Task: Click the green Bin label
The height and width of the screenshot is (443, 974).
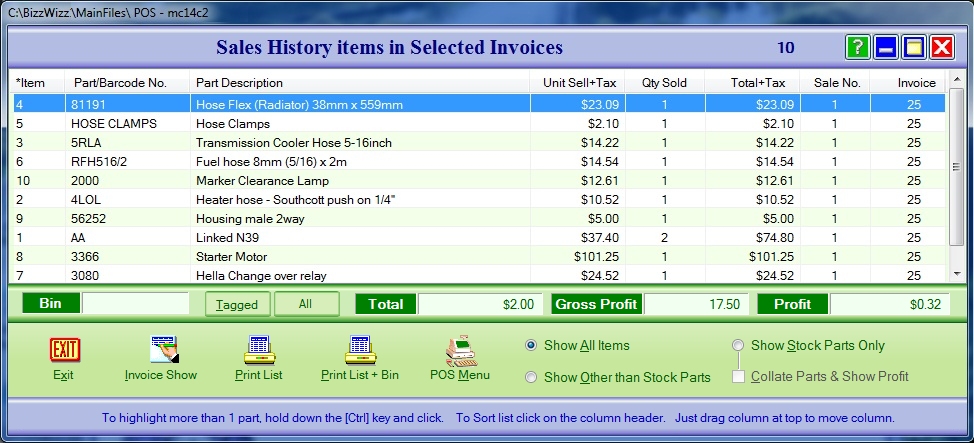Action: coord(51,303)
